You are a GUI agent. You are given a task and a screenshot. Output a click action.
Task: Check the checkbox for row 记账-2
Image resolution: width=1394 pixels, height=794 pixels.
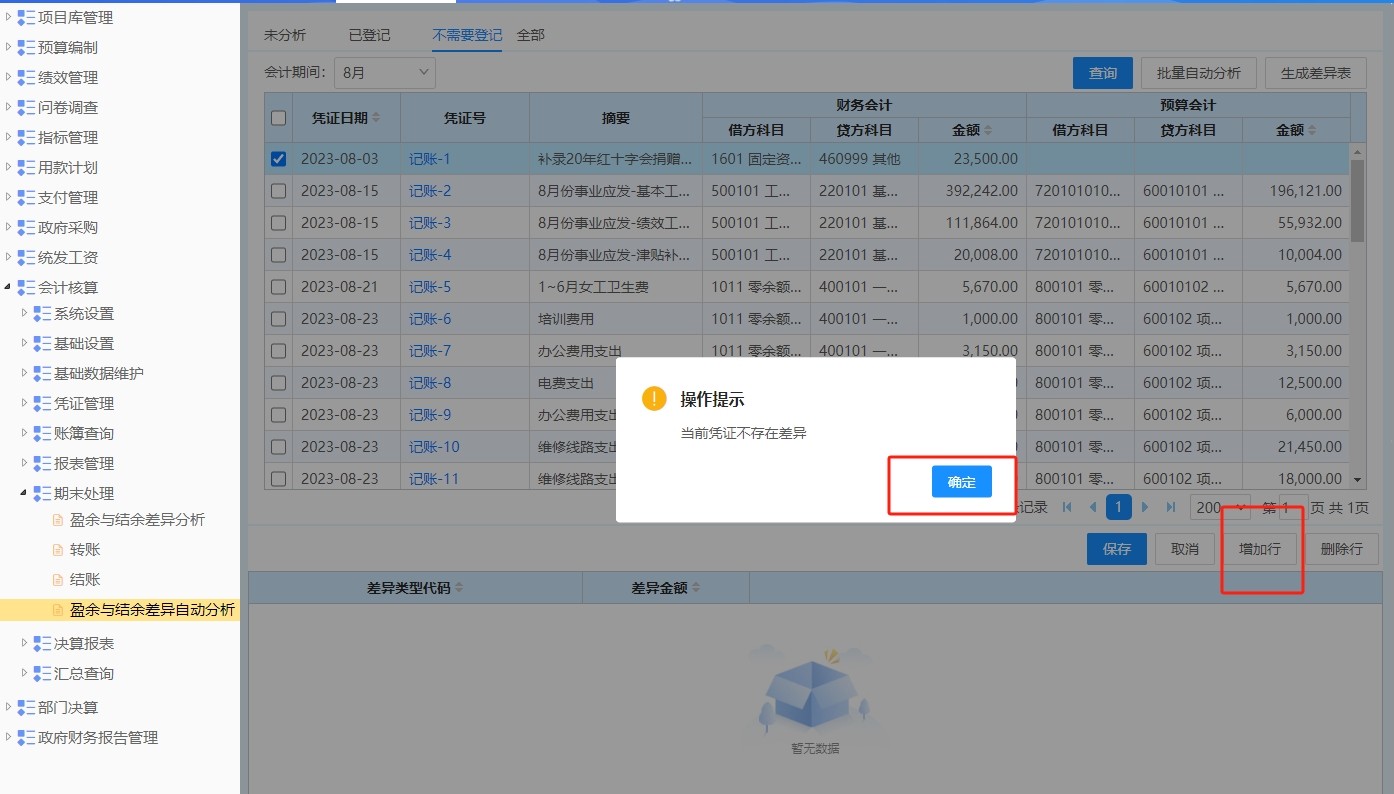(x=279, y=191)
